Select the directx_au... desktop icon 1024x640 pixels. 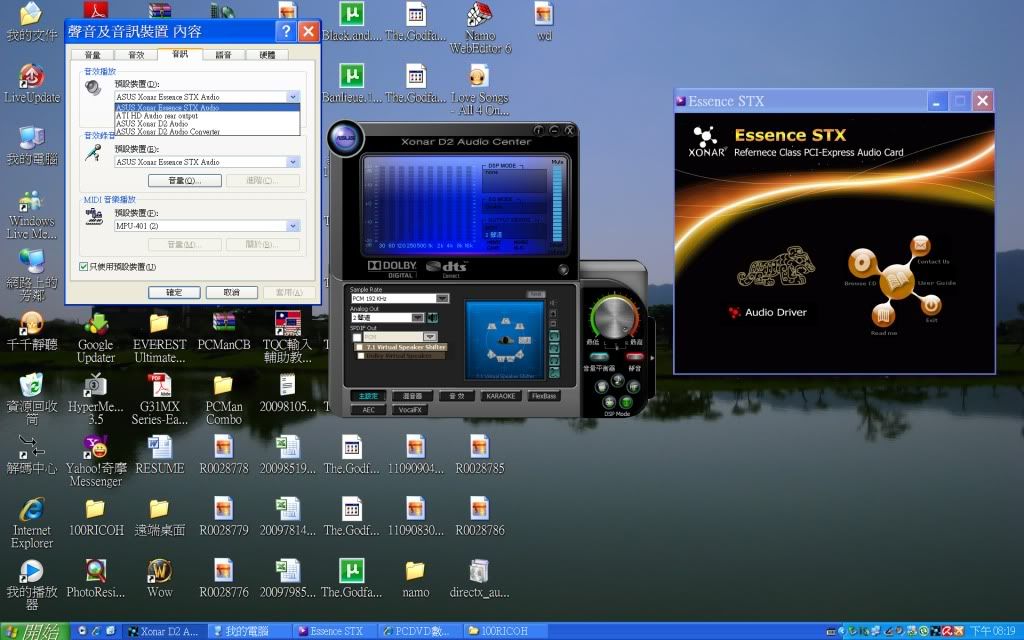click(x=479, y=579)
